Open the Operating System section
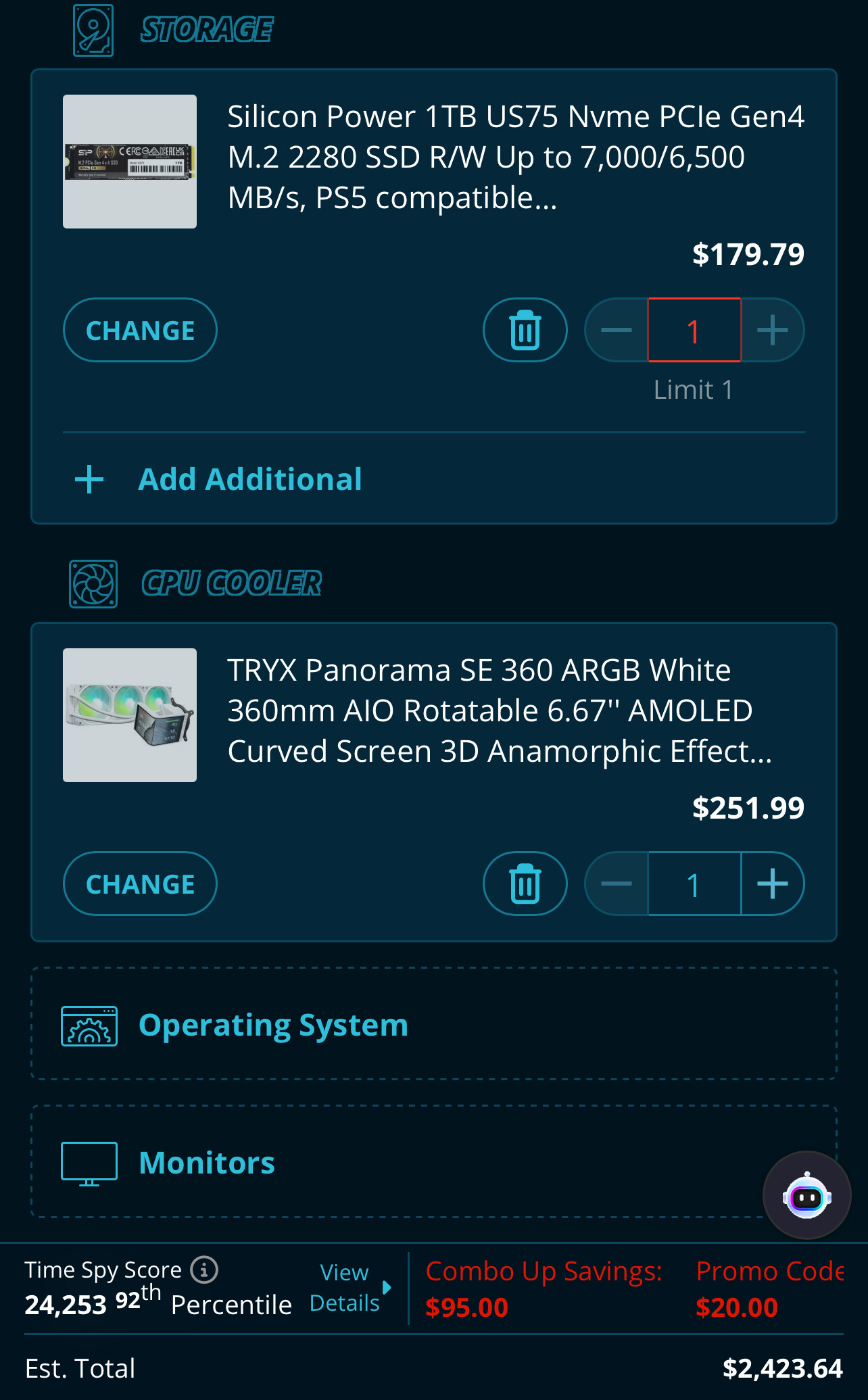 [273, 1025]
